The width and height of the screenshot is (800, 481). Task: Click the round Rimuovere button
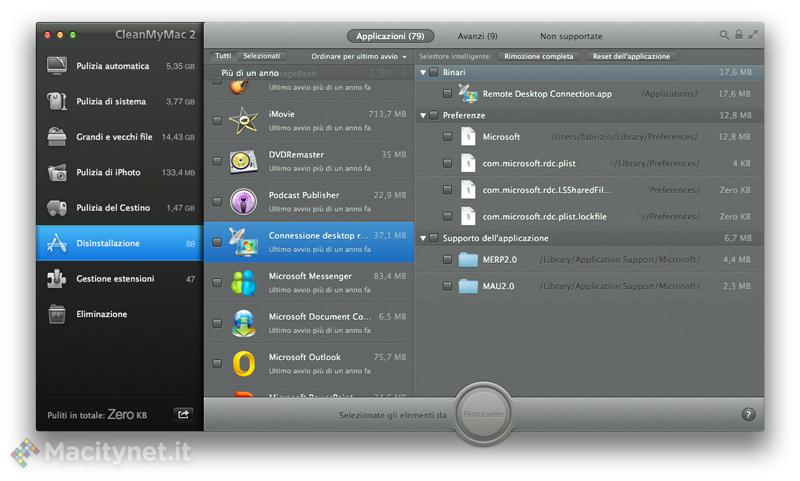(483, 414)
